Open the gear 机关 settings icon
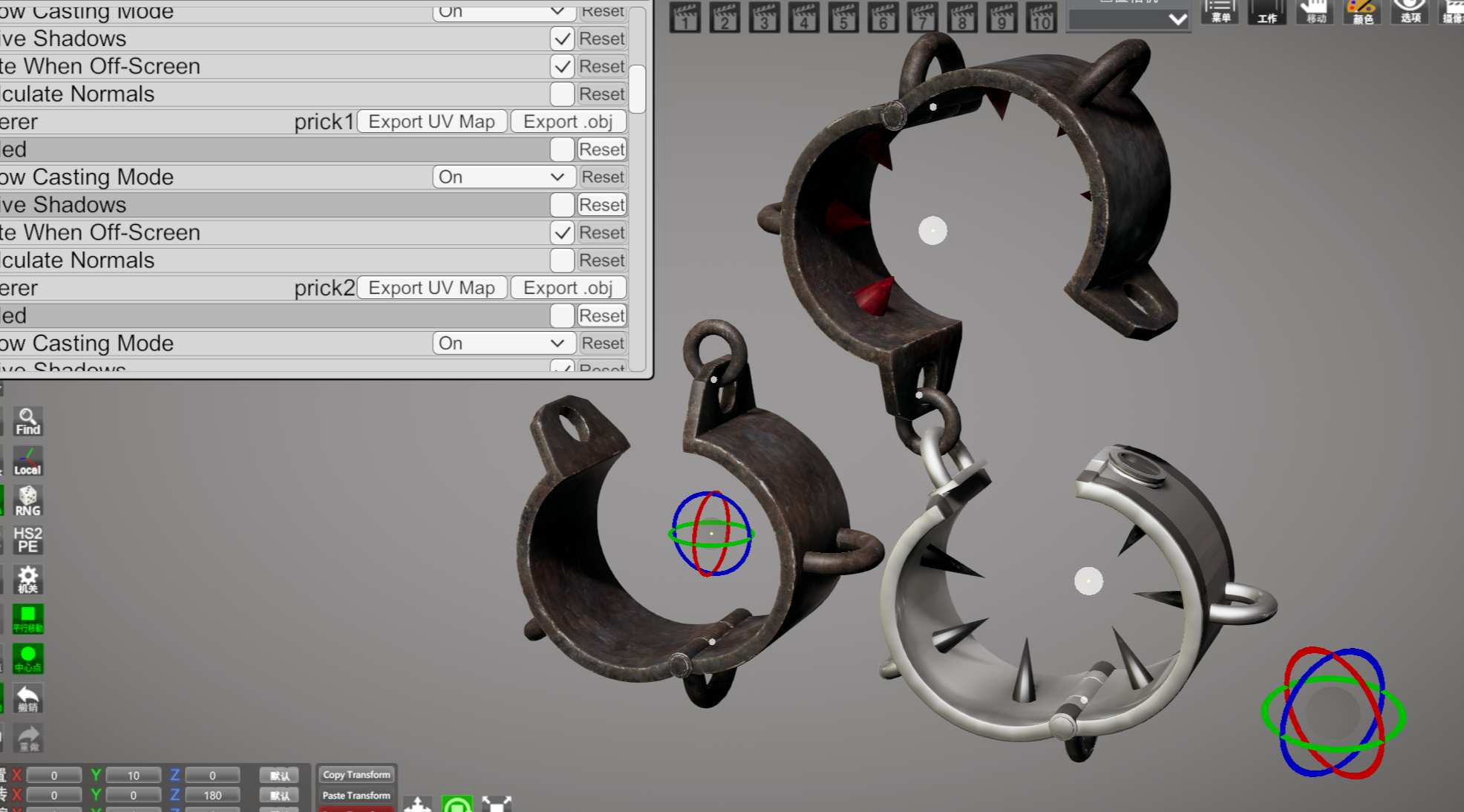The width and height of the screenshot is (1464, 812). coord(28,580)
